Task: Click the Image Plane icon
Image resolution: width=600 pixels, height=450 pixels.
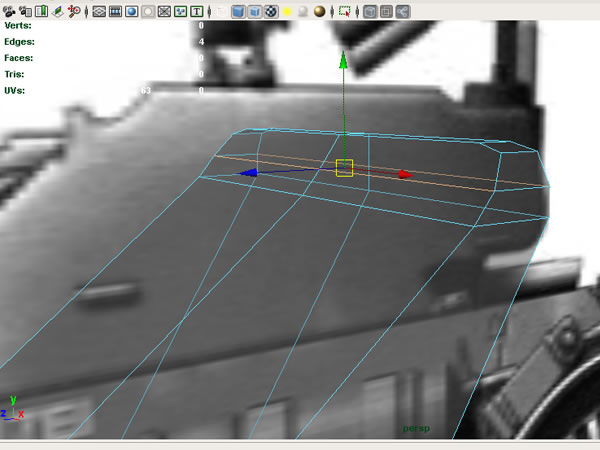Action: [x=57, y=11]
